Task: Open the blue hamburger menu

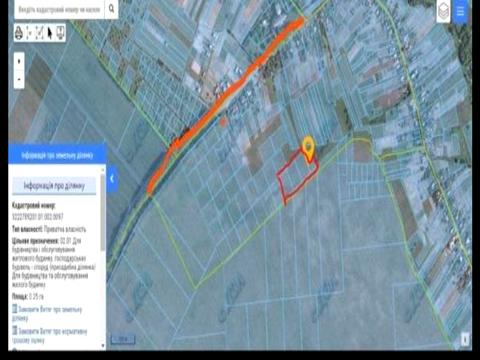Action: 461,11
